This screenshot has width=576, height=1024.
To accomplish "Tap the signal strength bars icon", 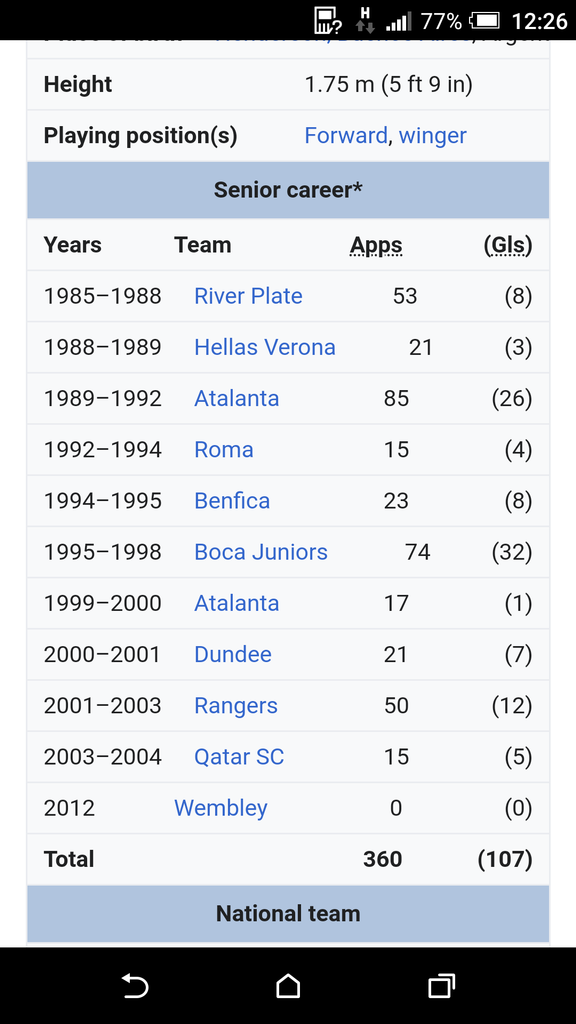I will (x=399, y=22).
